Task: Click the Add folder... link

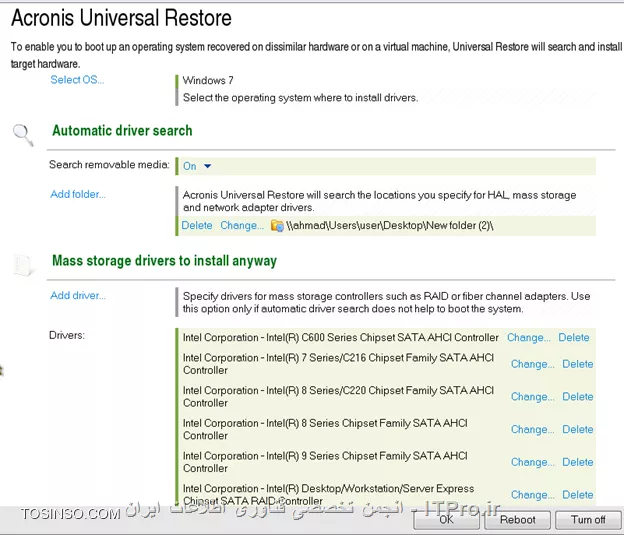Action: [78, 194]
